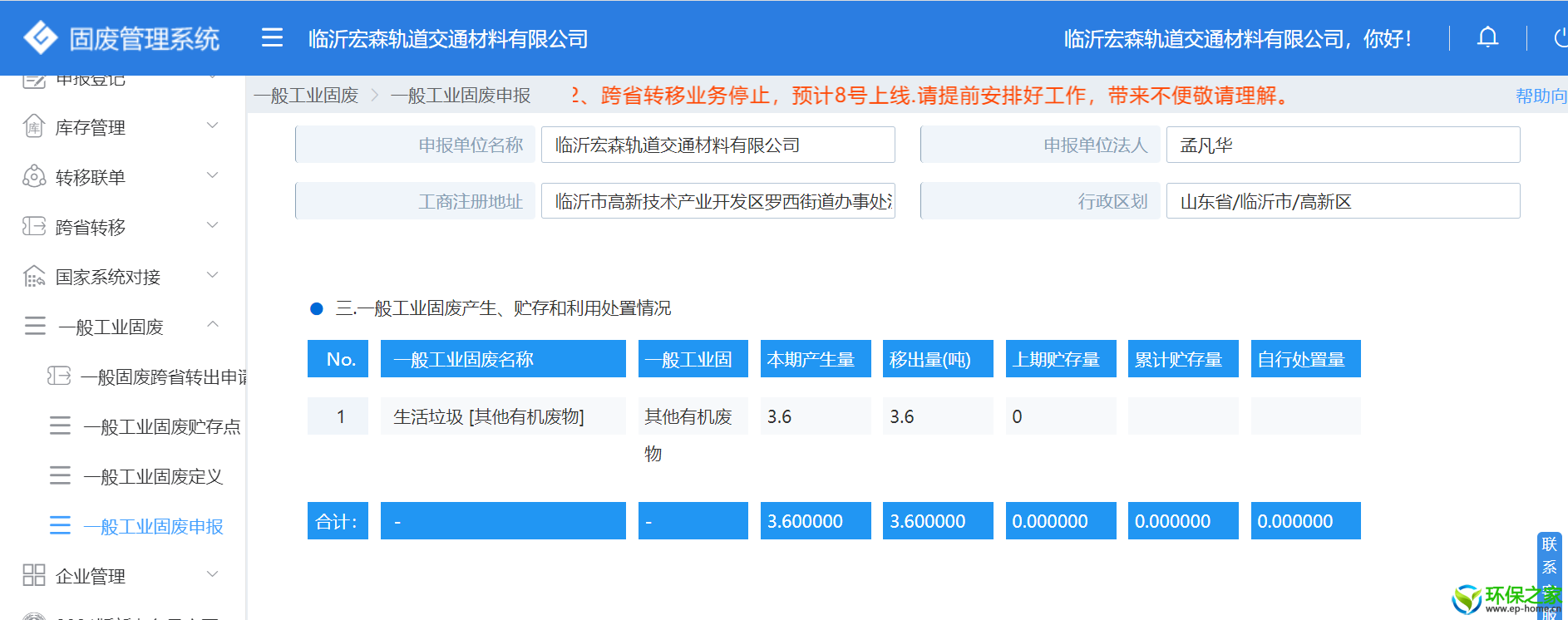Click the 一般工业固废 breadcrumb link
1568x620 pixels.
coord(306,96)
